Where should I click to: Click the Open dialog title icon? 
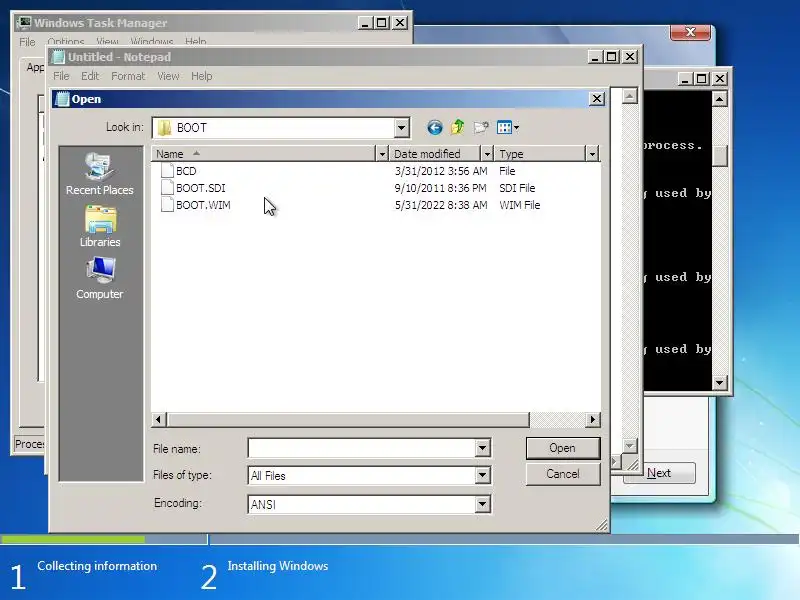pyautogui.click(x=62, y=99)
